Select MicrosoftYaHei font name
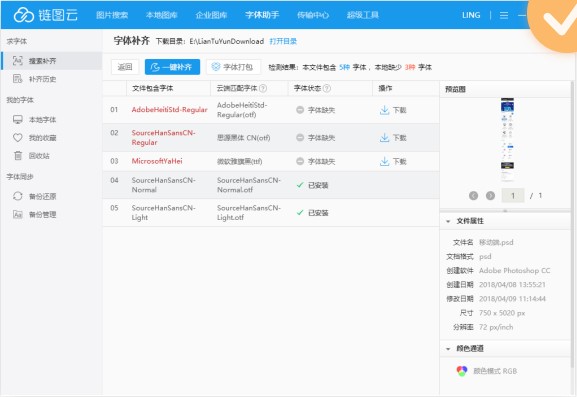The width and height of the screenshot is (577, 397). coord(157,161)
